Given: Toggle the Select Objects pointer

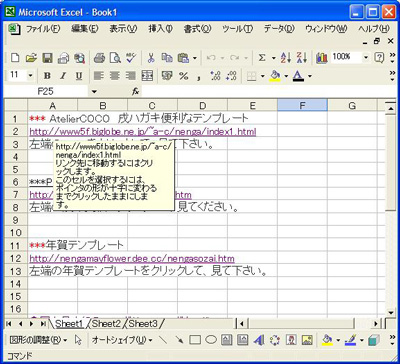Looking at the screenshot, I should [79, 340].
